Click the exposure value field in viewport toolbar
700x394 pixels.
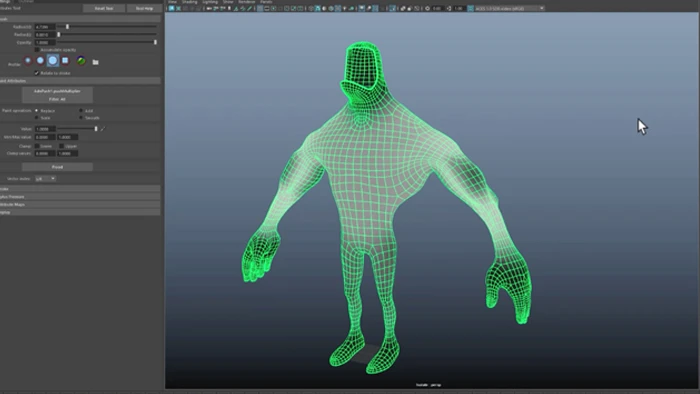coord(437,8)
